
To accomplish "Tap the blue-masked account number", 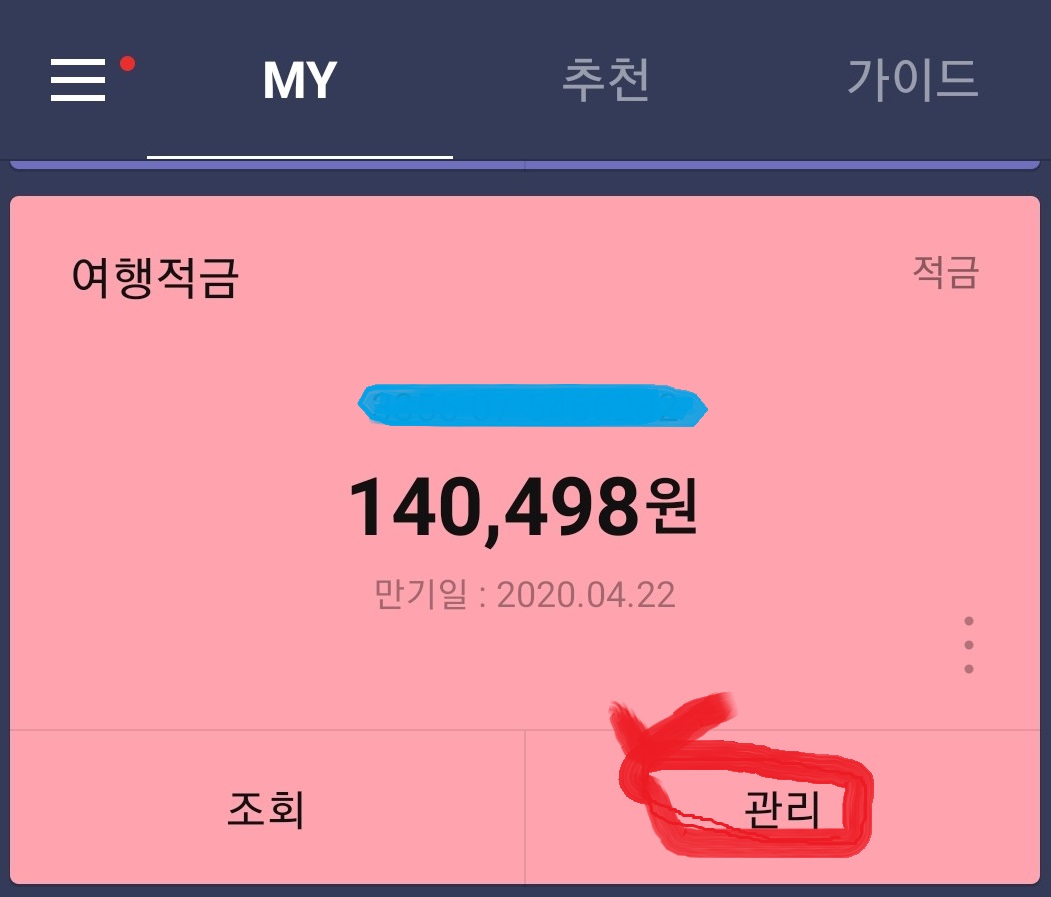I will [x=532, y=406].
